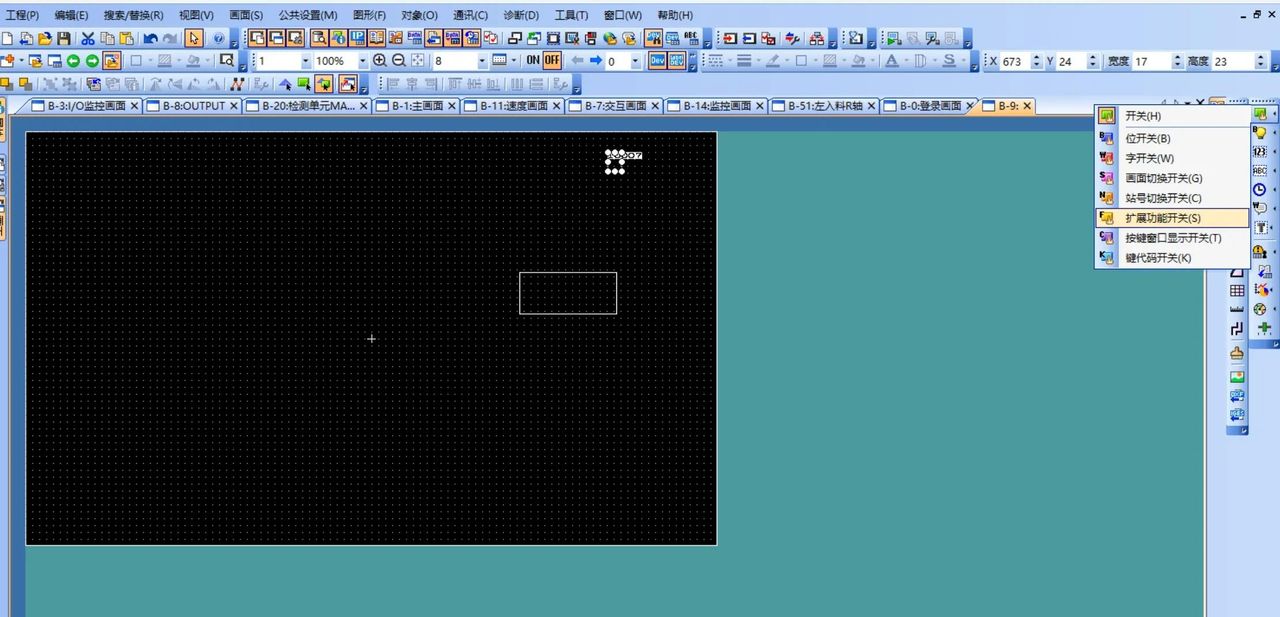Choose 站号切换开关(C) from switch menu
Viewport: 1280px width, 617px height.
pos(1172,198)
